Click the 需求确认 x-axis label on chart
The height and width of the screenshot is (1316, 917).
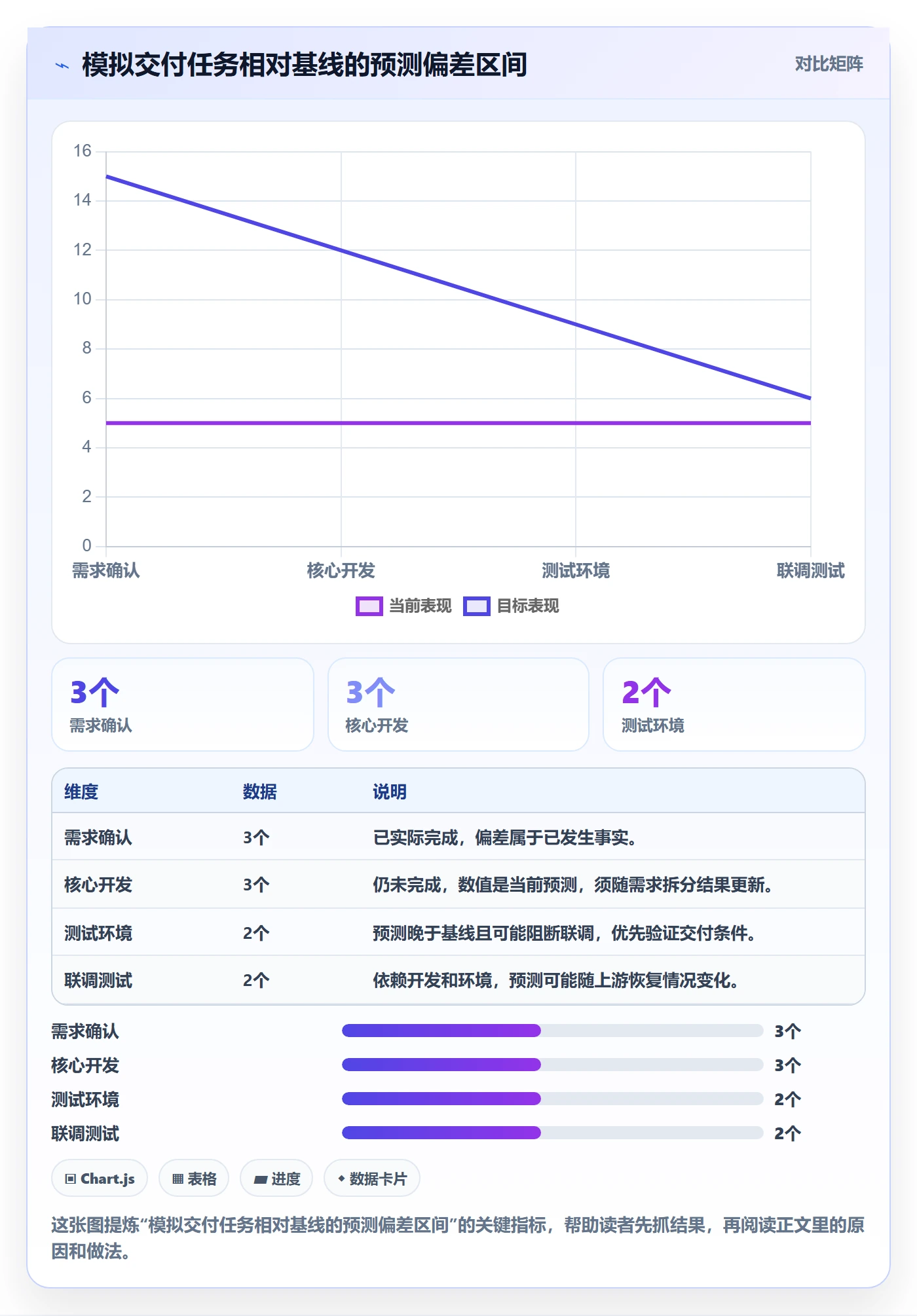(x=106, y=571)
